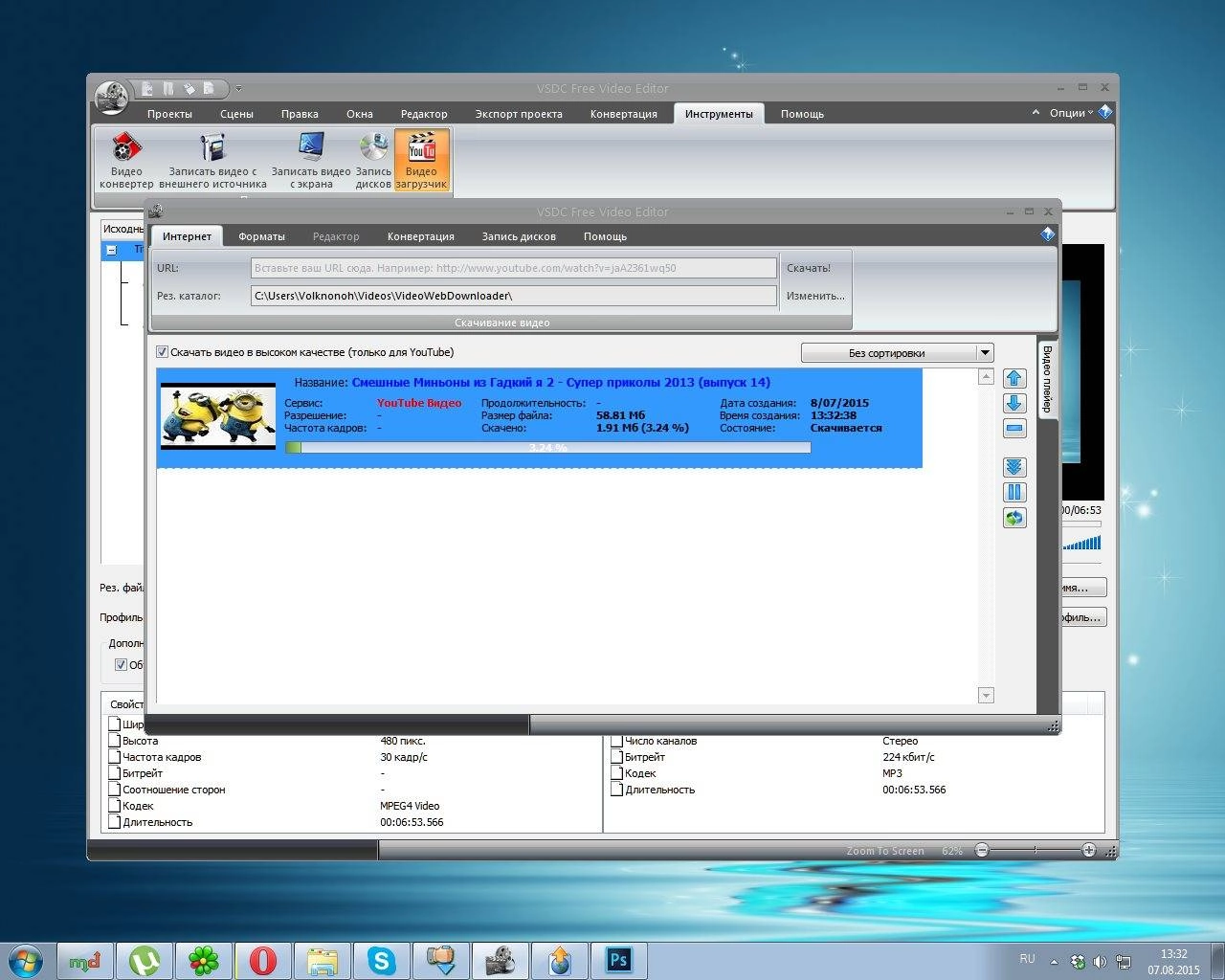Collapse the ribbon with the up chevron
Image resolution: width=1225 pixels, height=980 pixels.
coord(1036,112)
